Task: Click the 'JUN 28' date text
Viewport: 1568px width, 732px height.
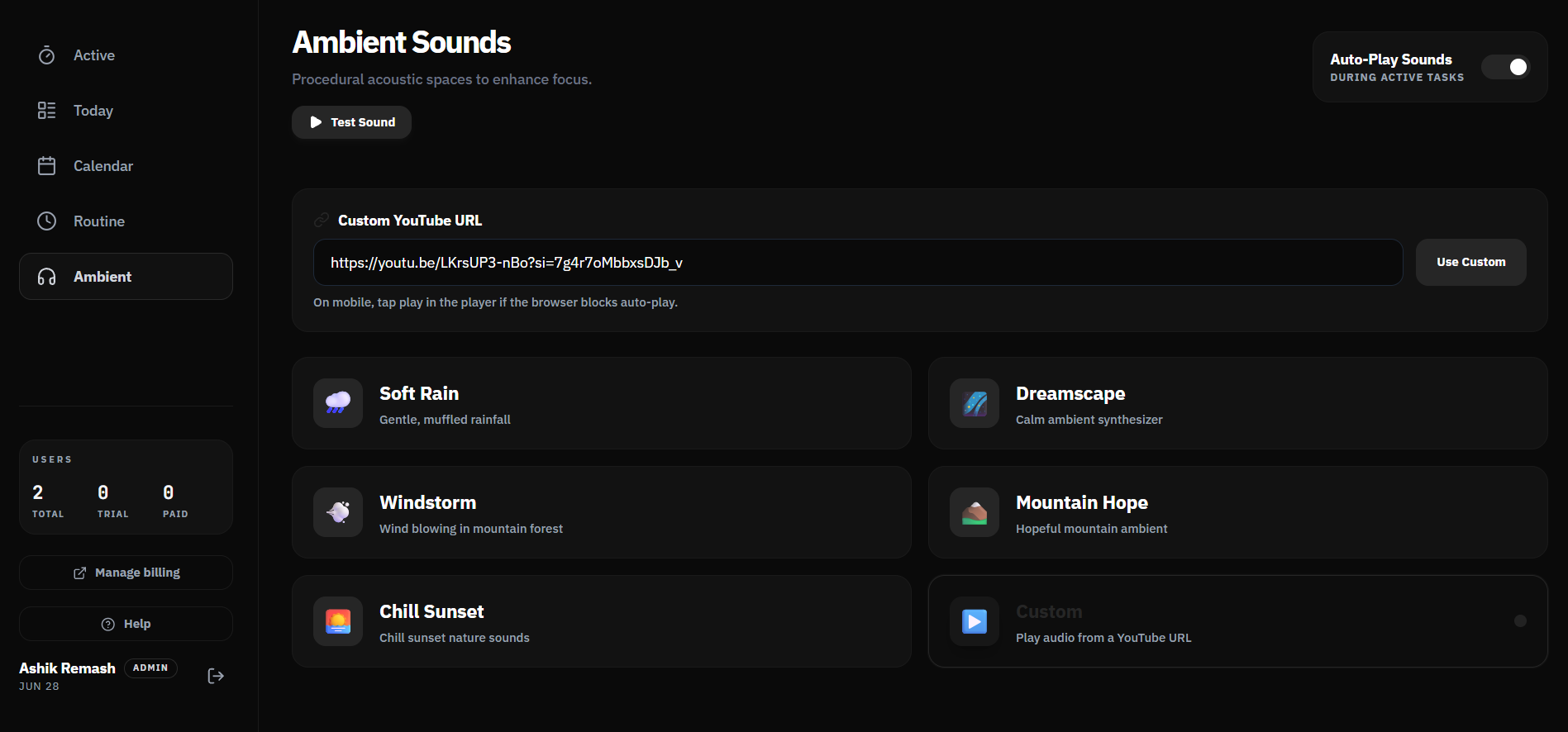Action: tap(39, 687)
